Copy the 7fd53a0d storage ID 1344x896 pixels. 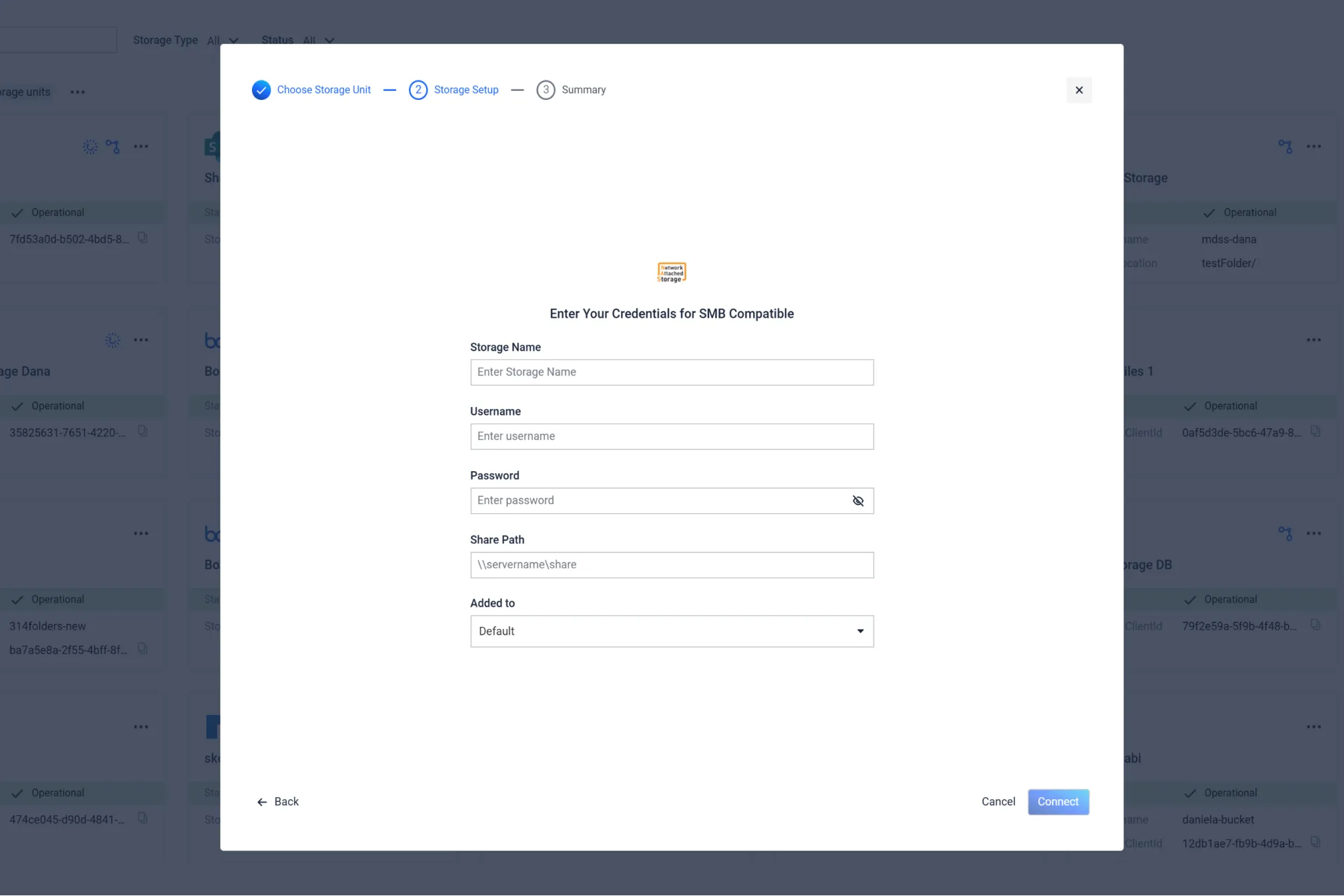(x=143, y=238)
